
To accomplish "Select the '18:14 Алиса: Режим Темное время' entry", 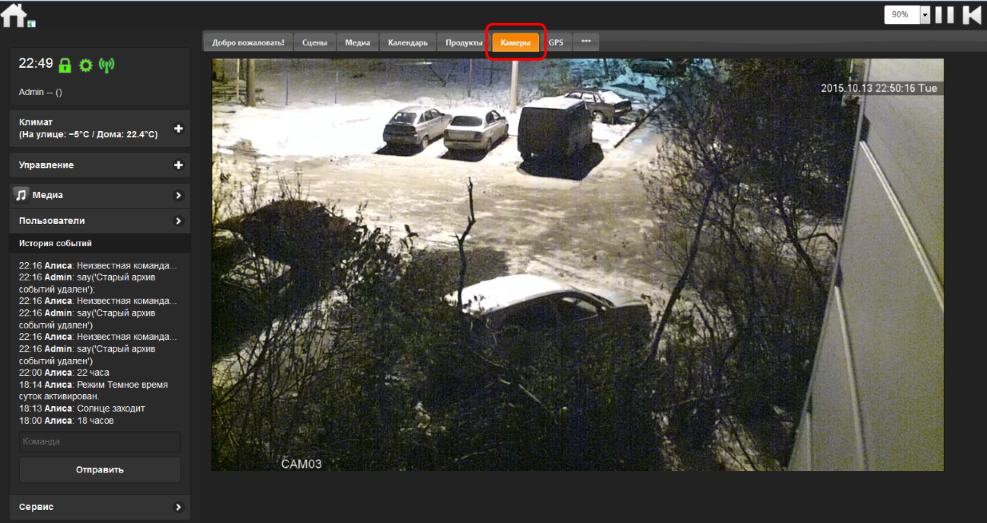I will coord(93,390).
